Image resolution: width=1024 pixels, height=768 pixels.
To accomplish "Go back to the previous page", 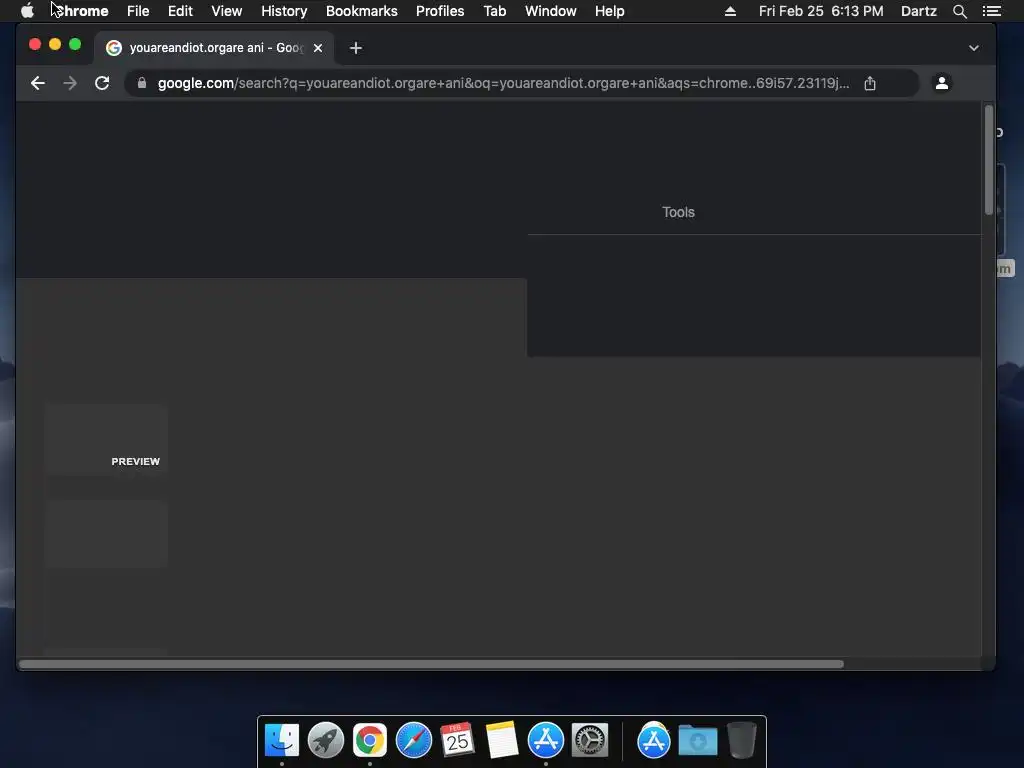I will coord(38,83).
